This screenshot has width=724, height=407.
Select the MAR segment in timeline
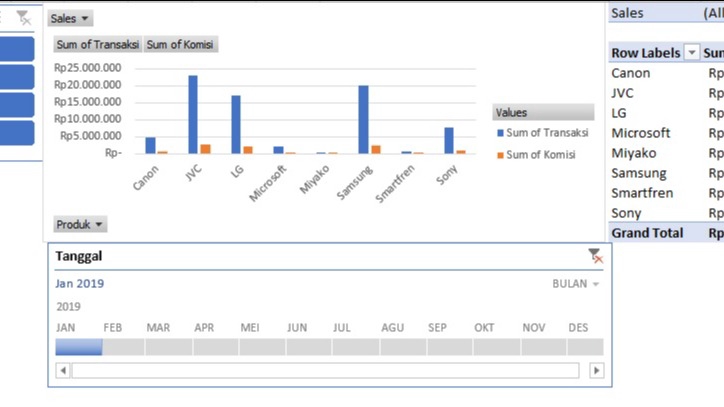(169, 347)
